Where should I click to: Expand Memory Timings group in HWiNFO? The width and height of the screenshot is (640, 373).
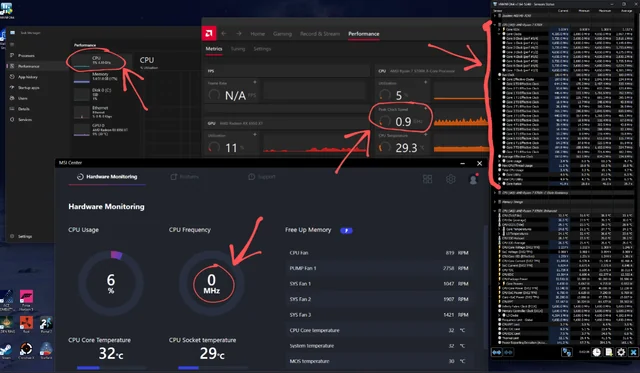(x=495, y=202)
